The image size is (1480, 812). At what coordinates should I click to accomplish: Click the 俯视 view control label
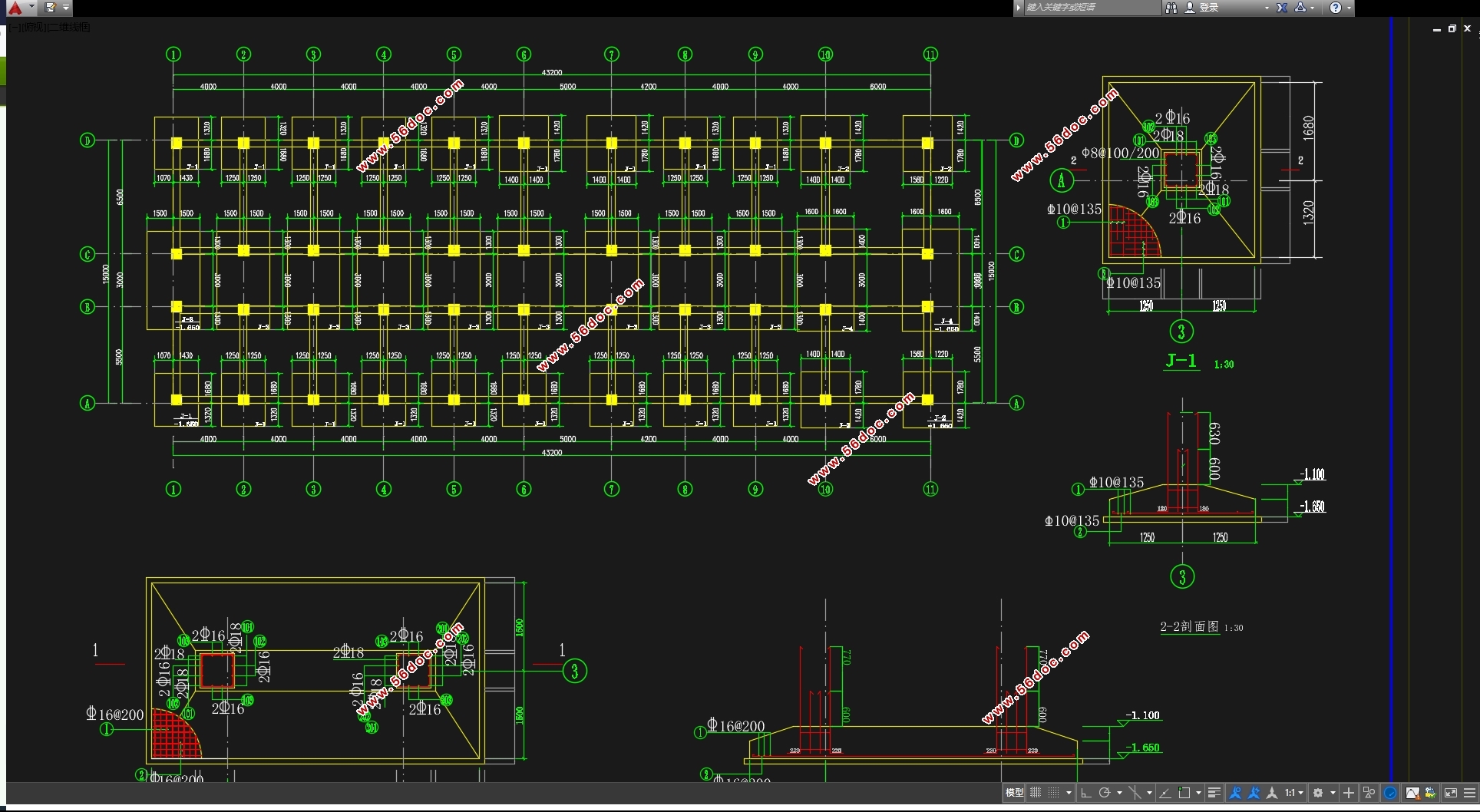click(x=35, y=28)
